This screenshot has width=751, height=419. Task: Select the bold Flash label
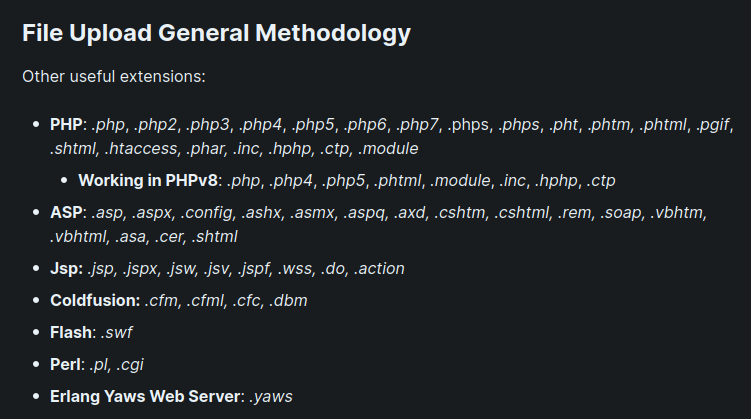click(72, 332)
